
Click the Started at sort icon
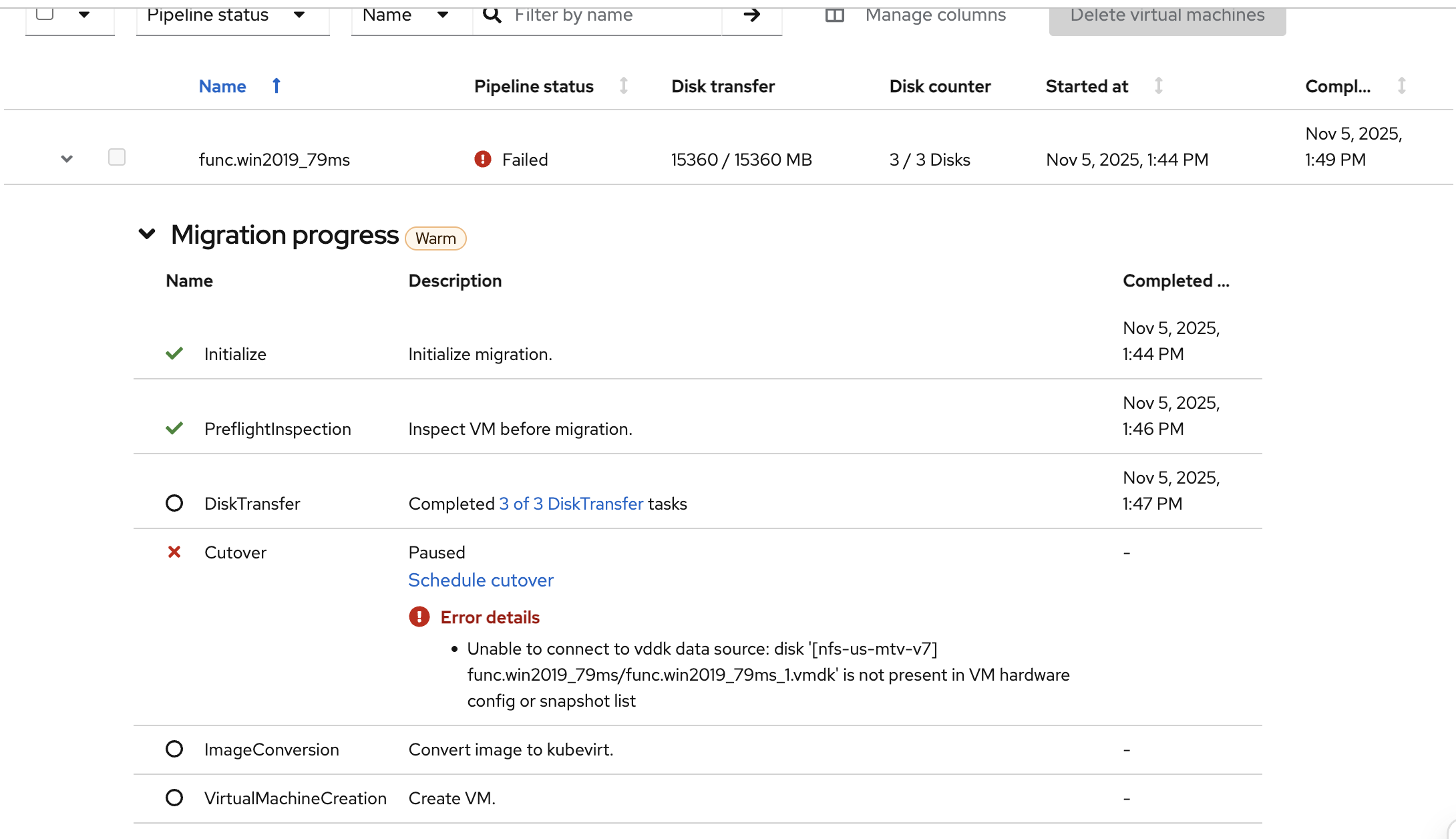pos(1159,86)
